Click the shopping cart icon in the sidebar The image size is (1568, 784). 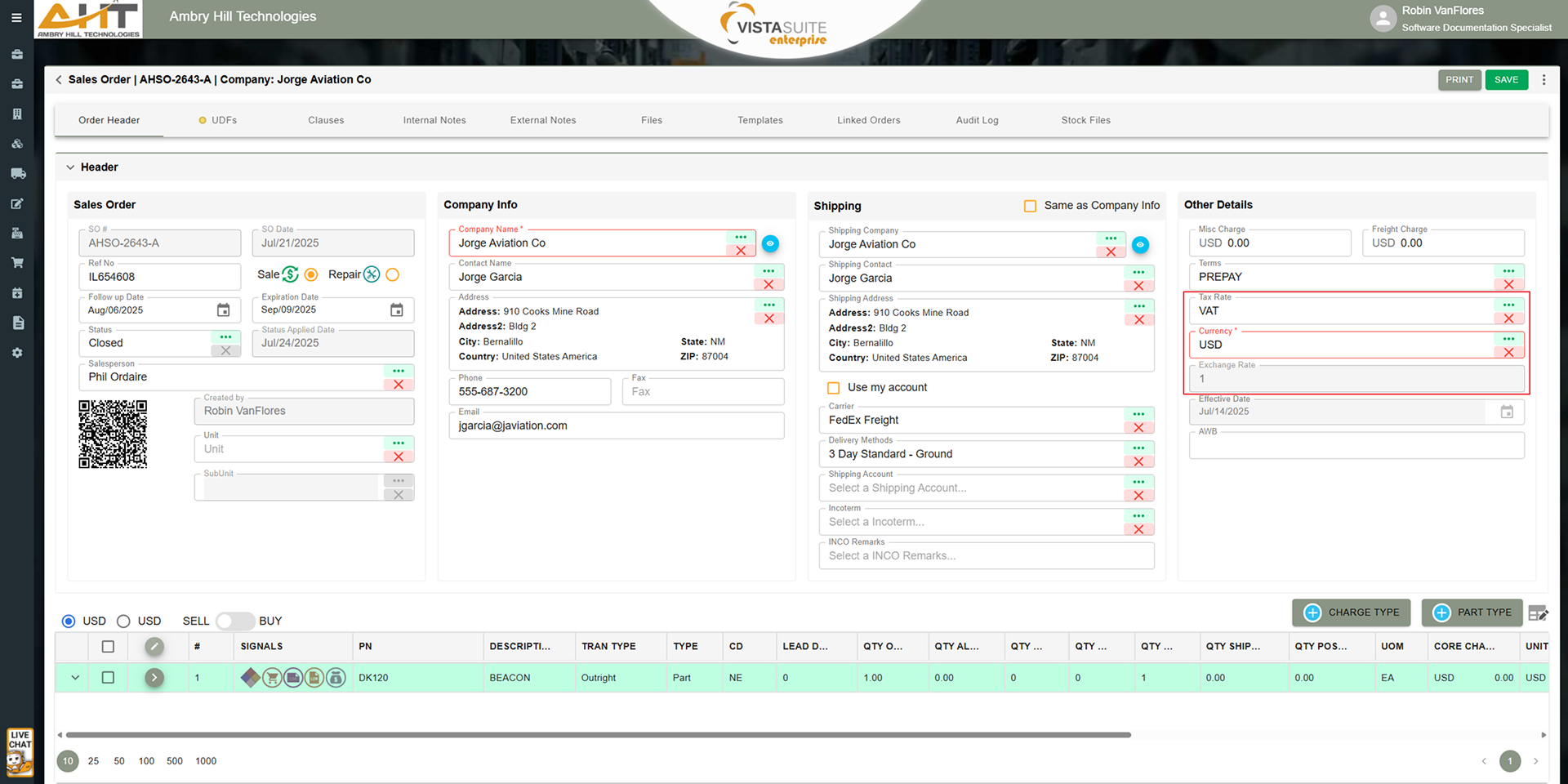[17, 263]
